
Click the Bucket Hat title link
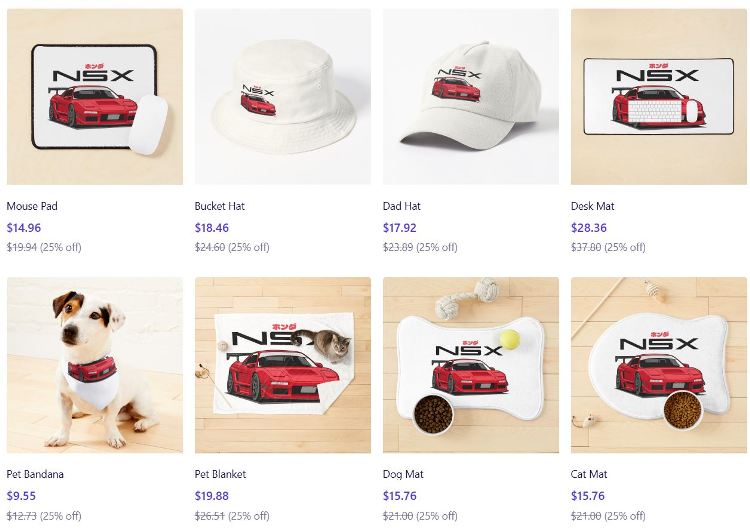click(220, 206)
